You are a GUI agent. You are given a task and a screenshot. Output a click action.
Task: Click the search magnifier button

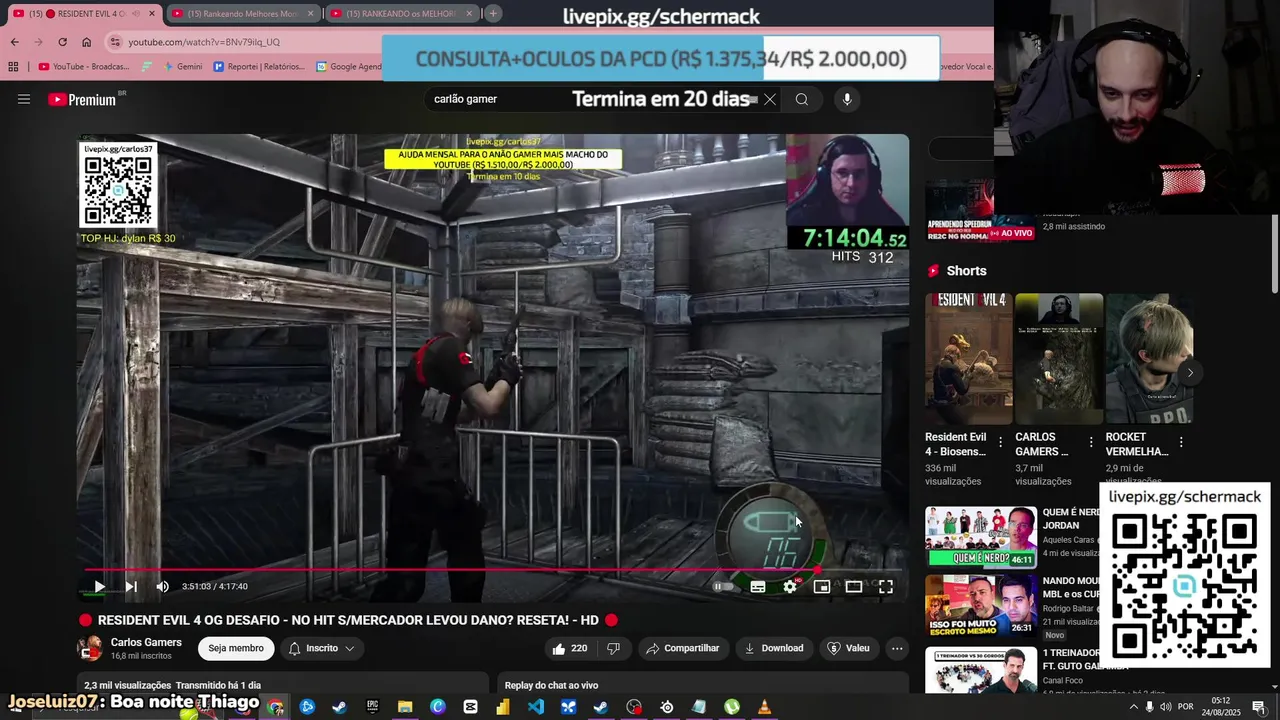tap(801, 99)
